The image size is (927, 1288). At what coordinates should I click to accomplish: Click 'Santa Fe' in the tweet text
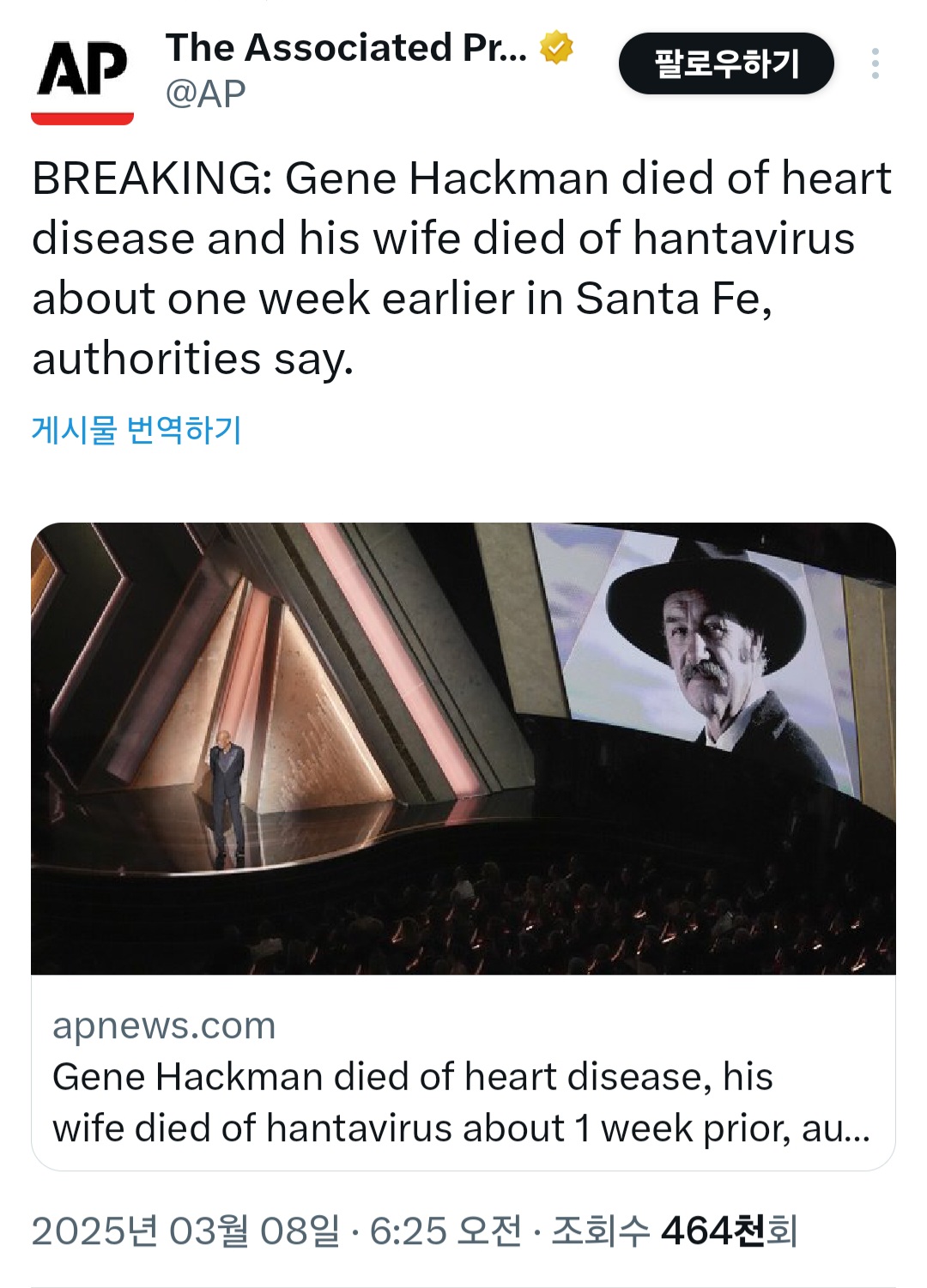coord(672,299)
